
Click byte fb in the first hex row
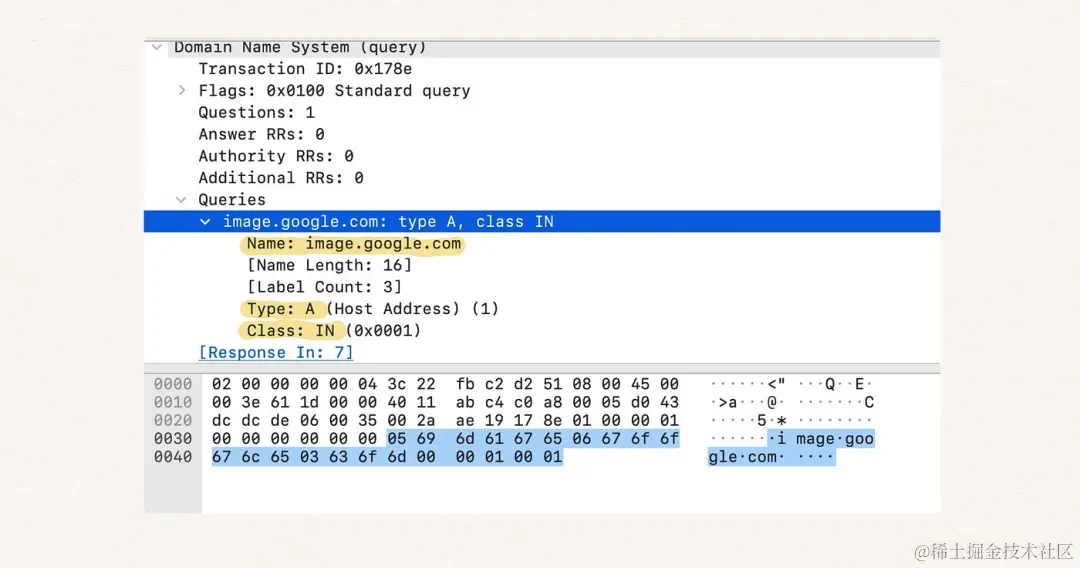click(465, 384)
